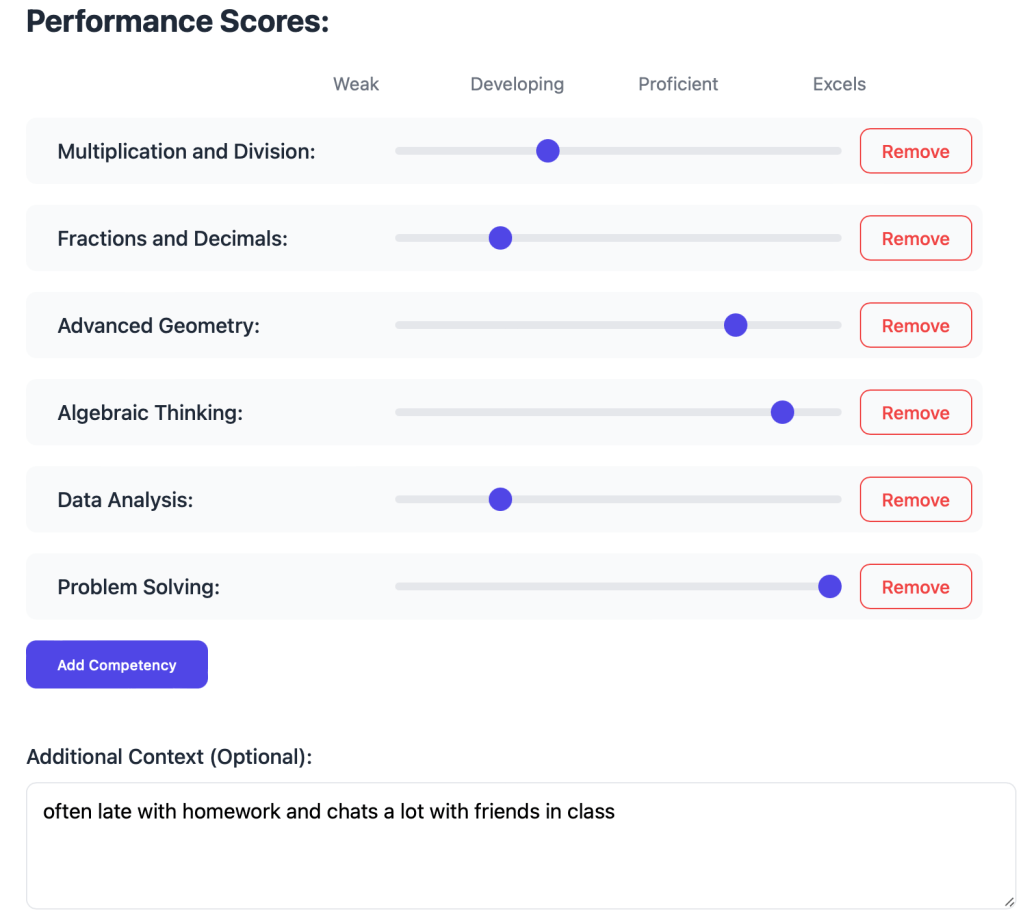This screenshot has width=1023, height=918.
Task: Select the Problem Solving slider knob
Action: click(829, 586)
